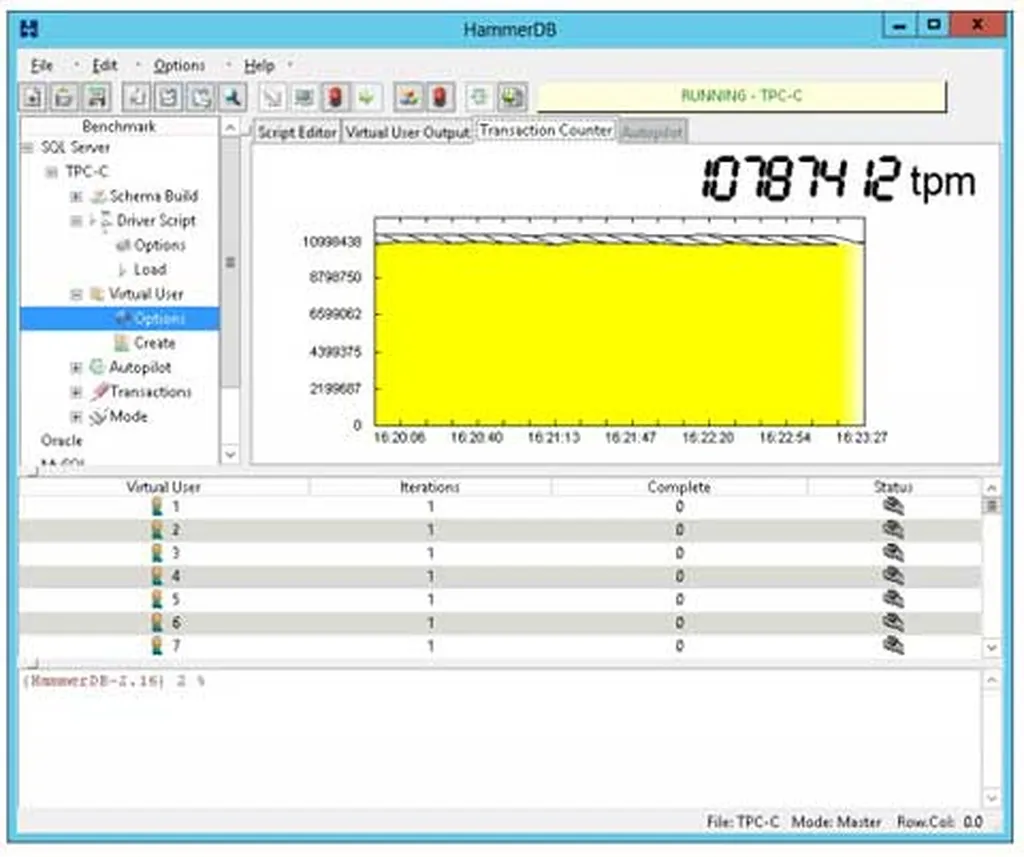The height and width of the screenshot is (857, 1024).
Task: Click the save (floppy disk) toolbar icon
Action: (x=96, y=97)
